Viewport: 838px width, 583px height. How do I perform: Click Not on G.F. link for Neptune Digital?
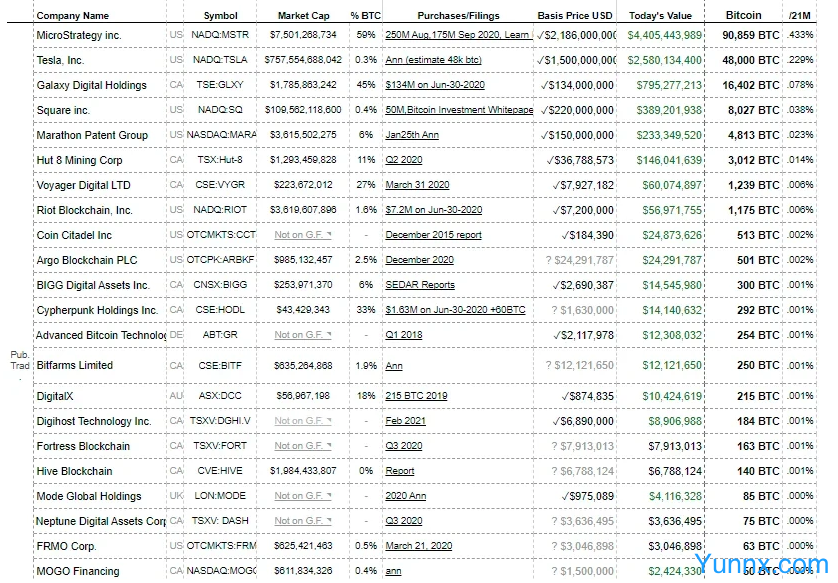tap(302, 521)
